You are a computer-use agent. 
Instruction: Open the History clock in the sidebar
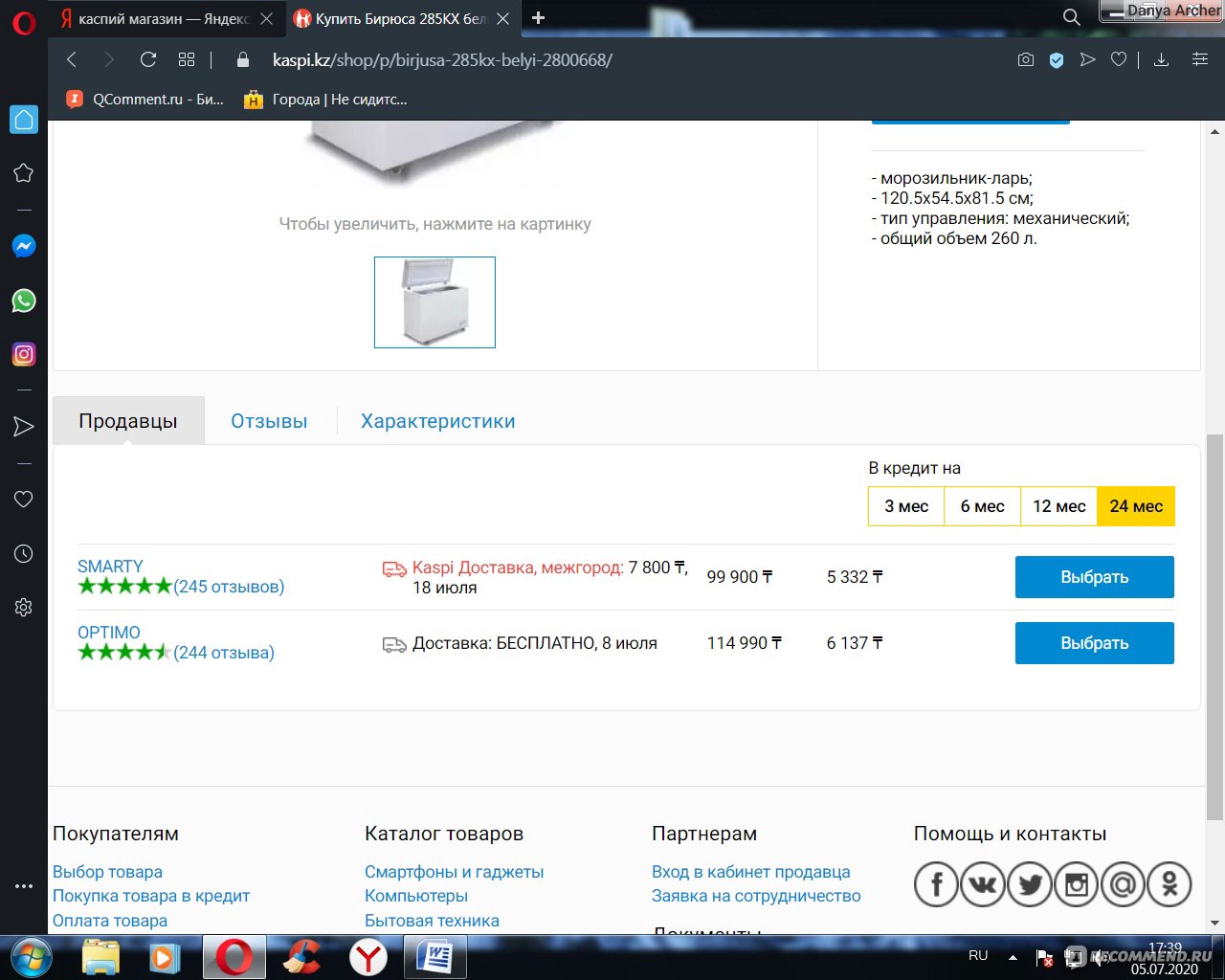click(x=24, y=553)
